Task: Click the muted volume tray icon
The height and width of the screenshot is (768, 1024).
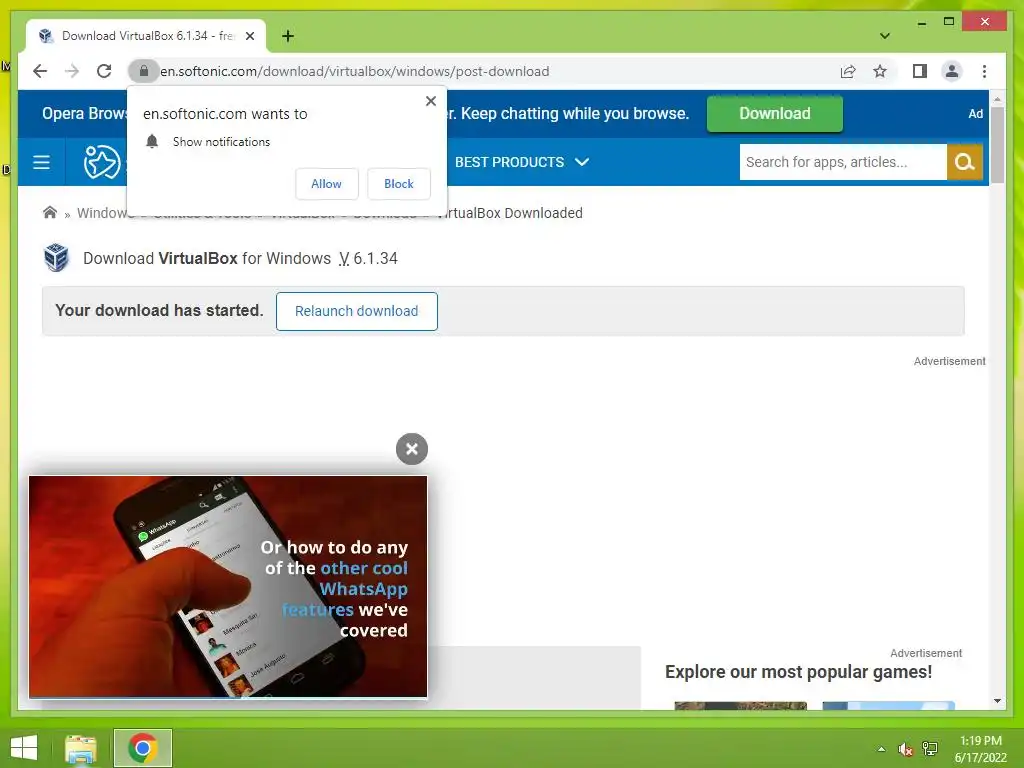Action: click(x=905, y=750)
